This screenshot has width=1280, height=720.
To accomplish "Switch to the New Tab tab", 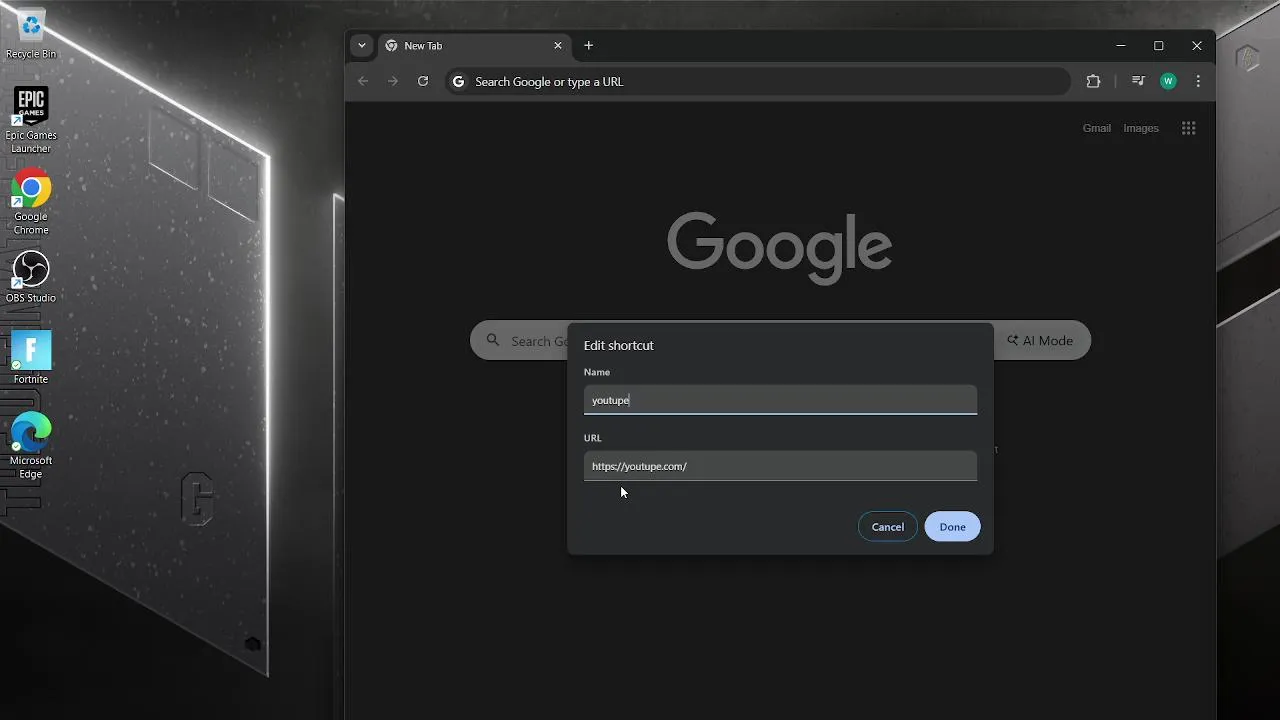I will click(x=473, y=46).
